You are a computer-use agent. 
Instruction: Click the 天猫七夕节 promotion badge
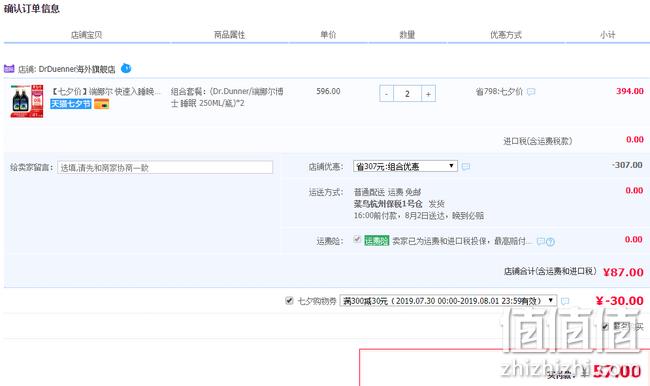(70, 104)
